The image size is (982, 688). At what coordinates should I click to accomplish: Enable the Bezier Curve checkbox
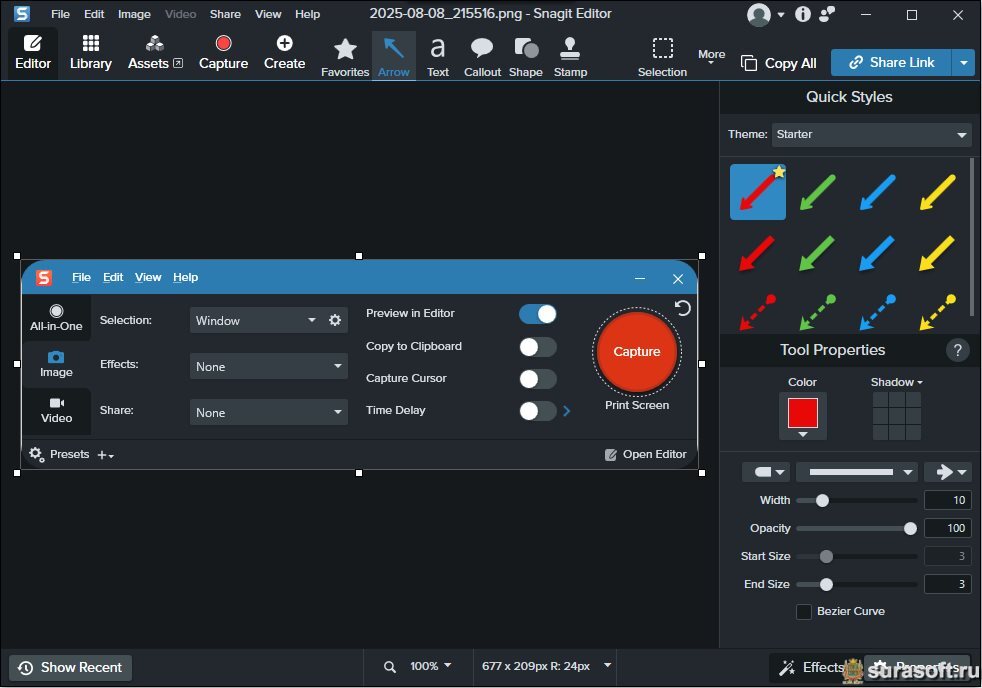click(x=804, y=611)
